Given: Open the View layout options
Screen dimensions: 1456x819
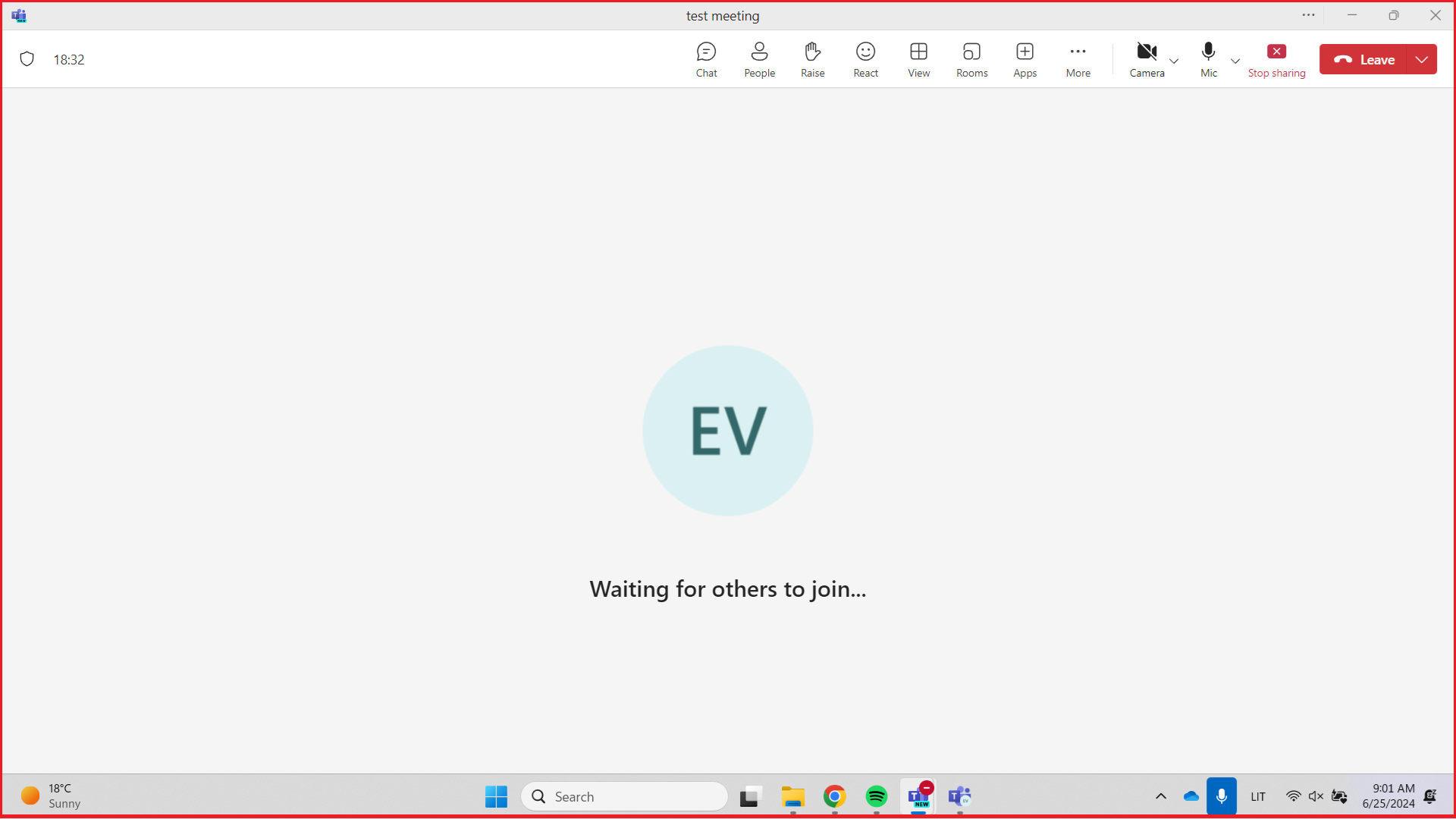Looking at the screenshot, I should tap(918, 59).
